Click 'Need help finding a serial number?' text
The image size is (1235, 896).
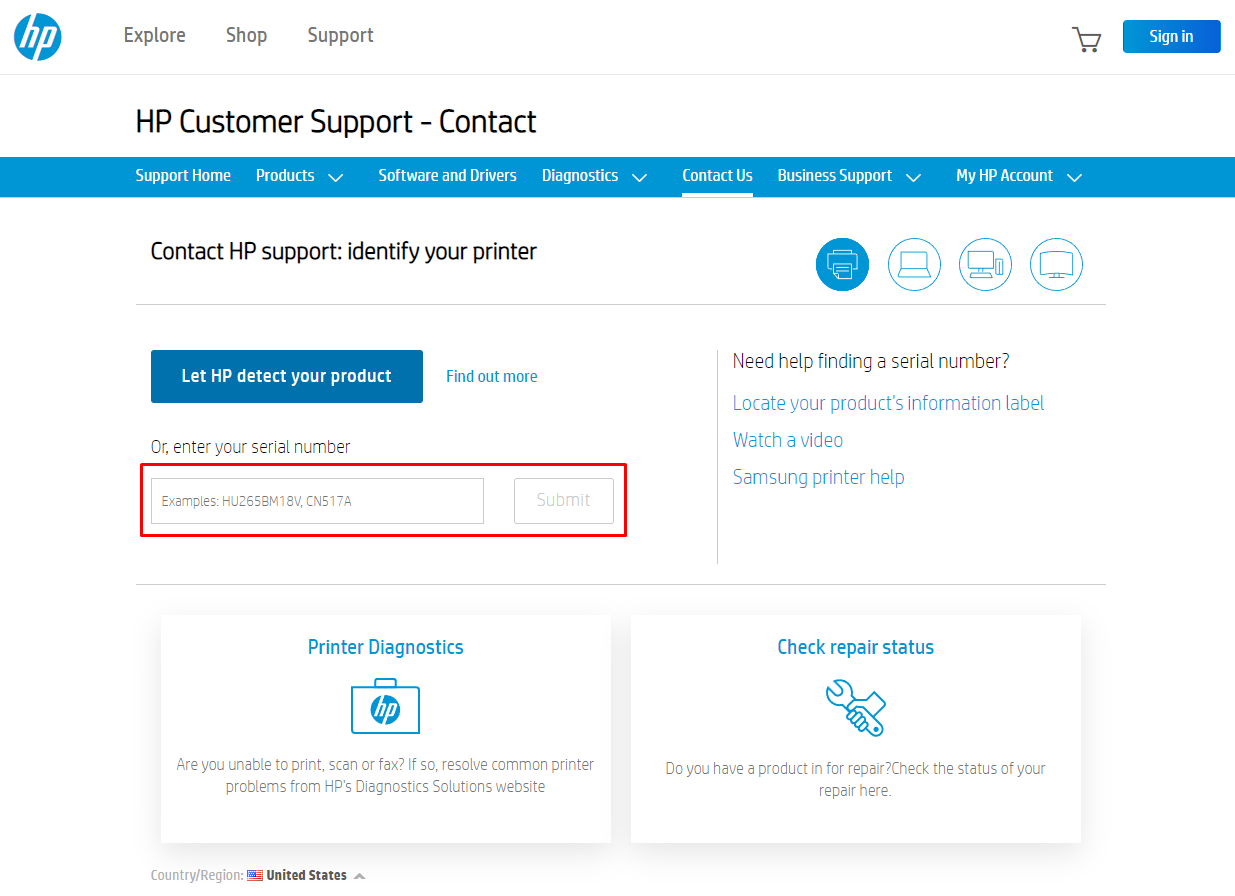point(871,361)
